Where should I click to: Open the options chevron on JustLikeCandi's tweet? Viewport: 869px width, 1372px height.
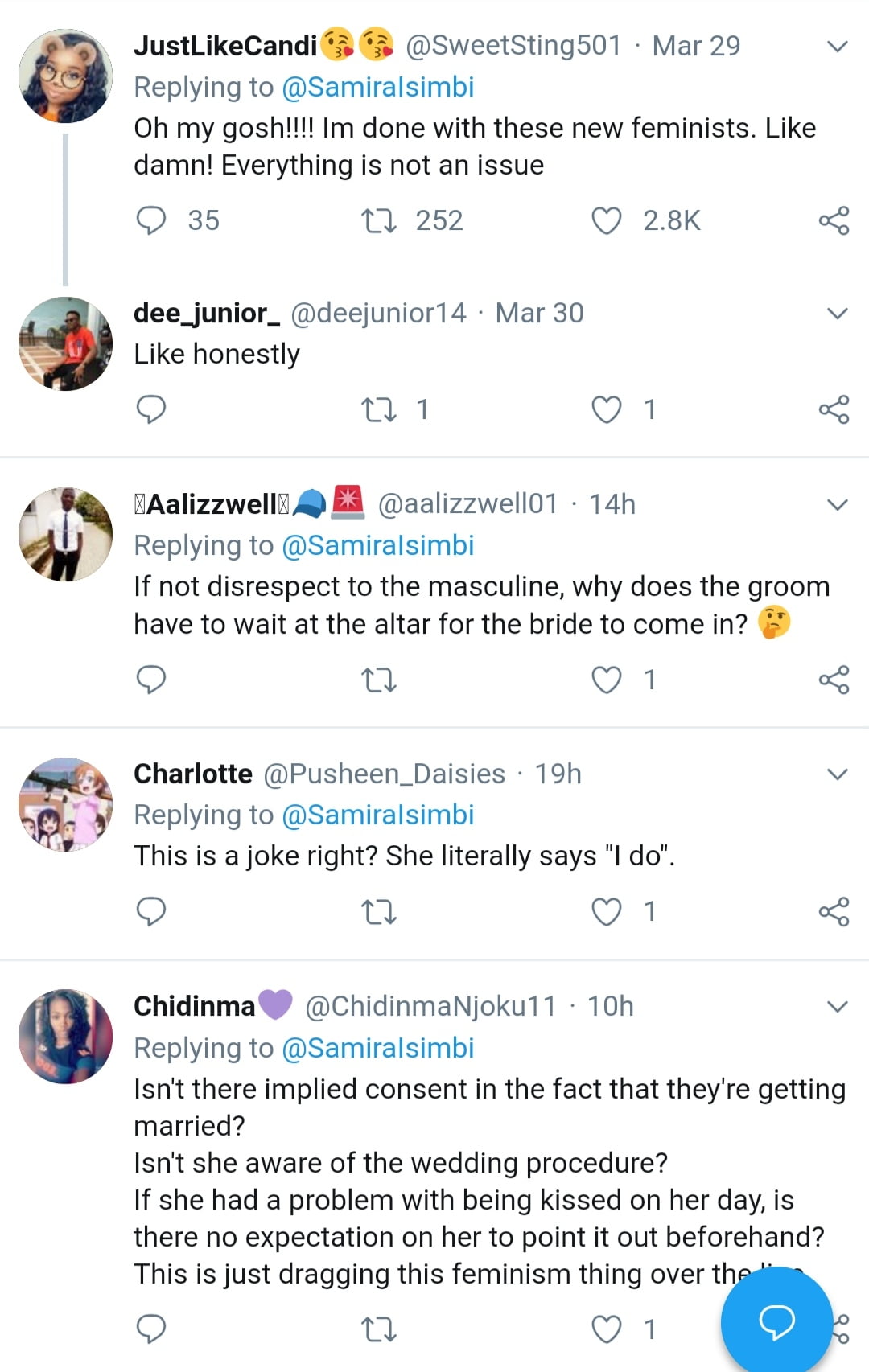coord(838,47)
